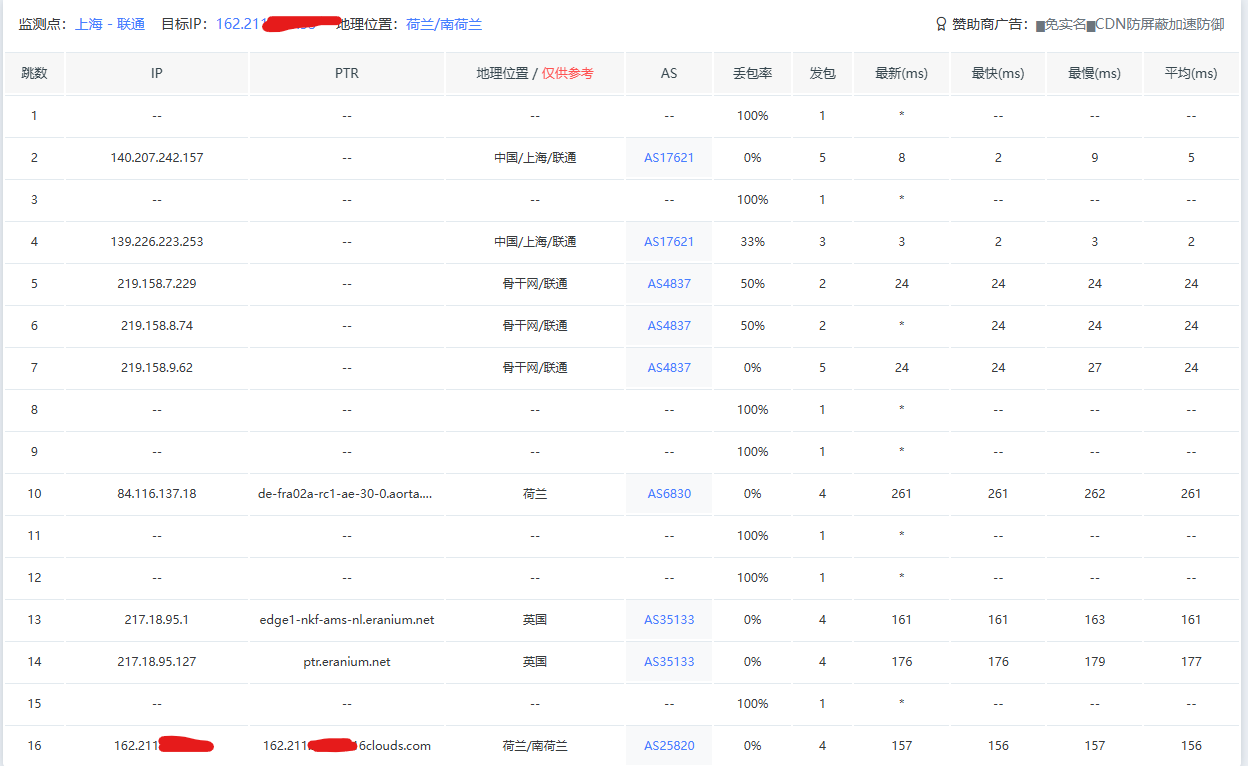This screenshot has width=1248, height=766.
Task: Open AS4837 in the 219.158.9.62 row
Action: [x=669, y=368]
